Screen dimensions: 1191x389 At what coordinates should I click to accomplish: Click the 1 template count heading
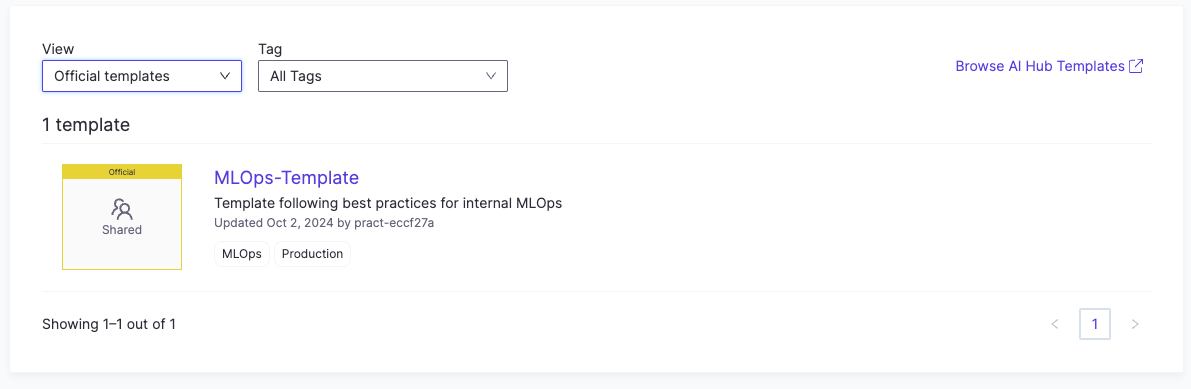click(86, 125)
